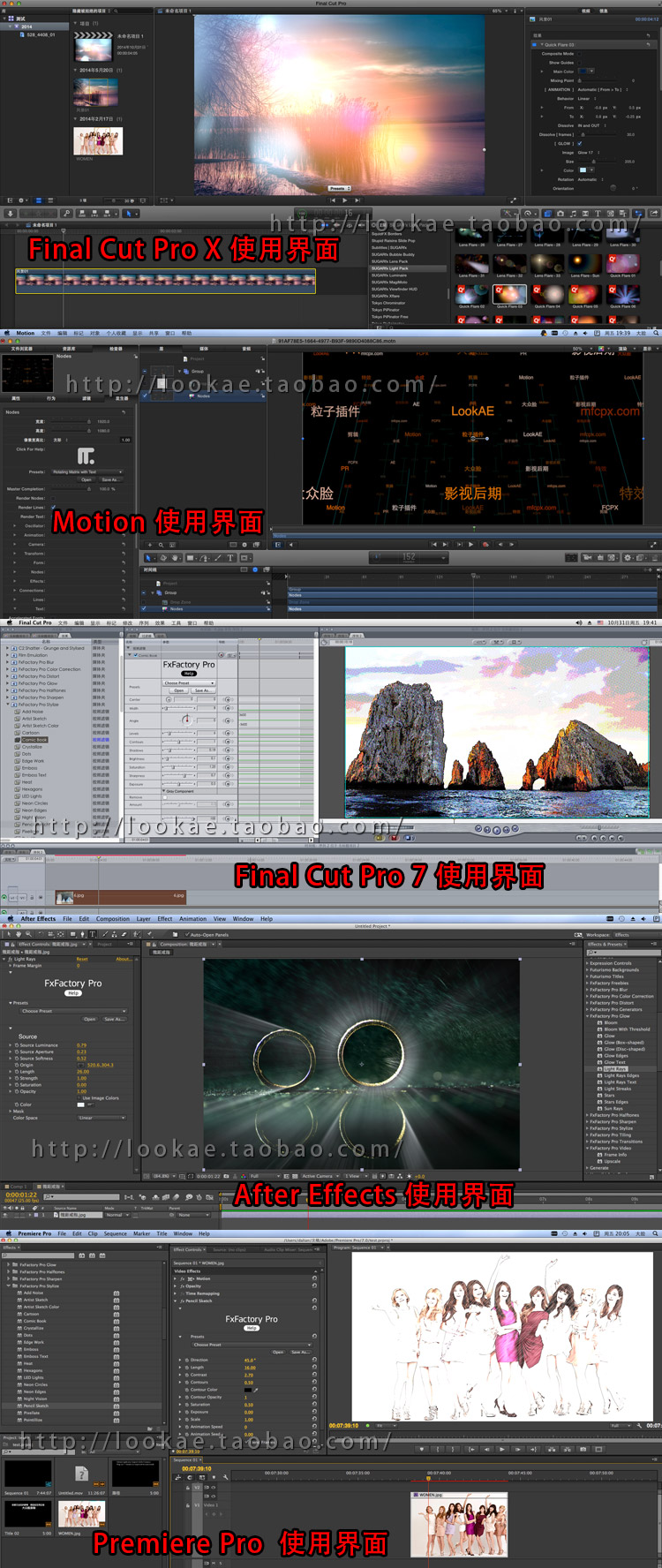Click Save As button in Motion inspector
This screenshot has height=1568, width=662.
click(109, 480)
